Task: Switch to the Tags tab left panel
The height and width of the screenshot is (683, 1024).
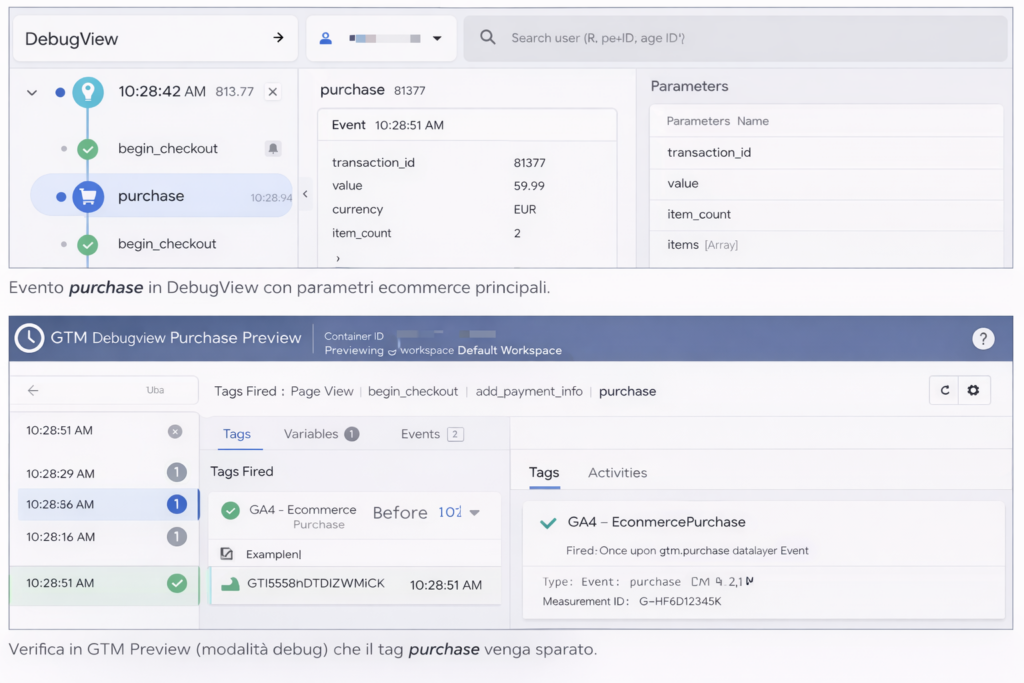Action: pos(236,434)
